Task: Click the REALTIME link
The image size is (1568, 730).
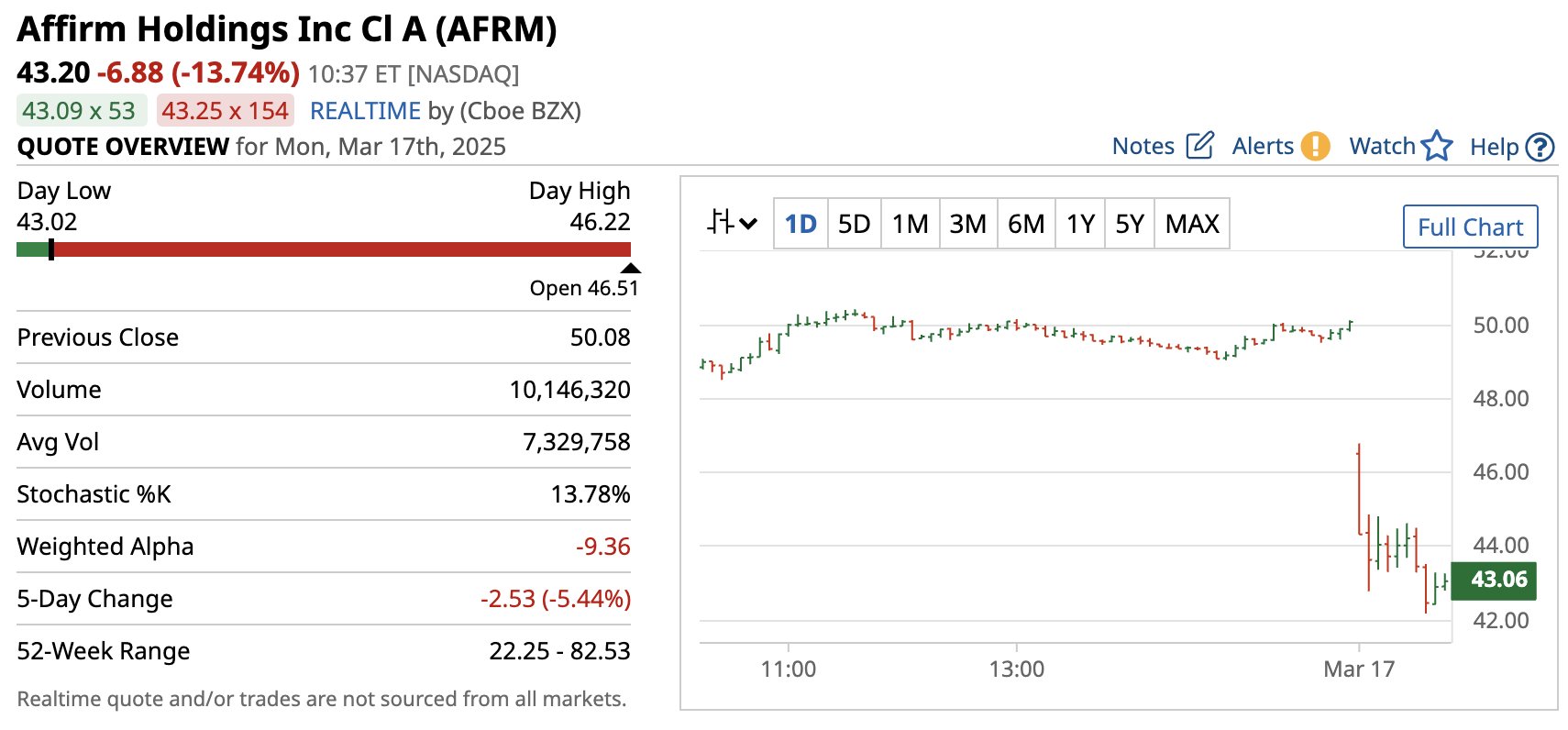Action: (365, 111)
